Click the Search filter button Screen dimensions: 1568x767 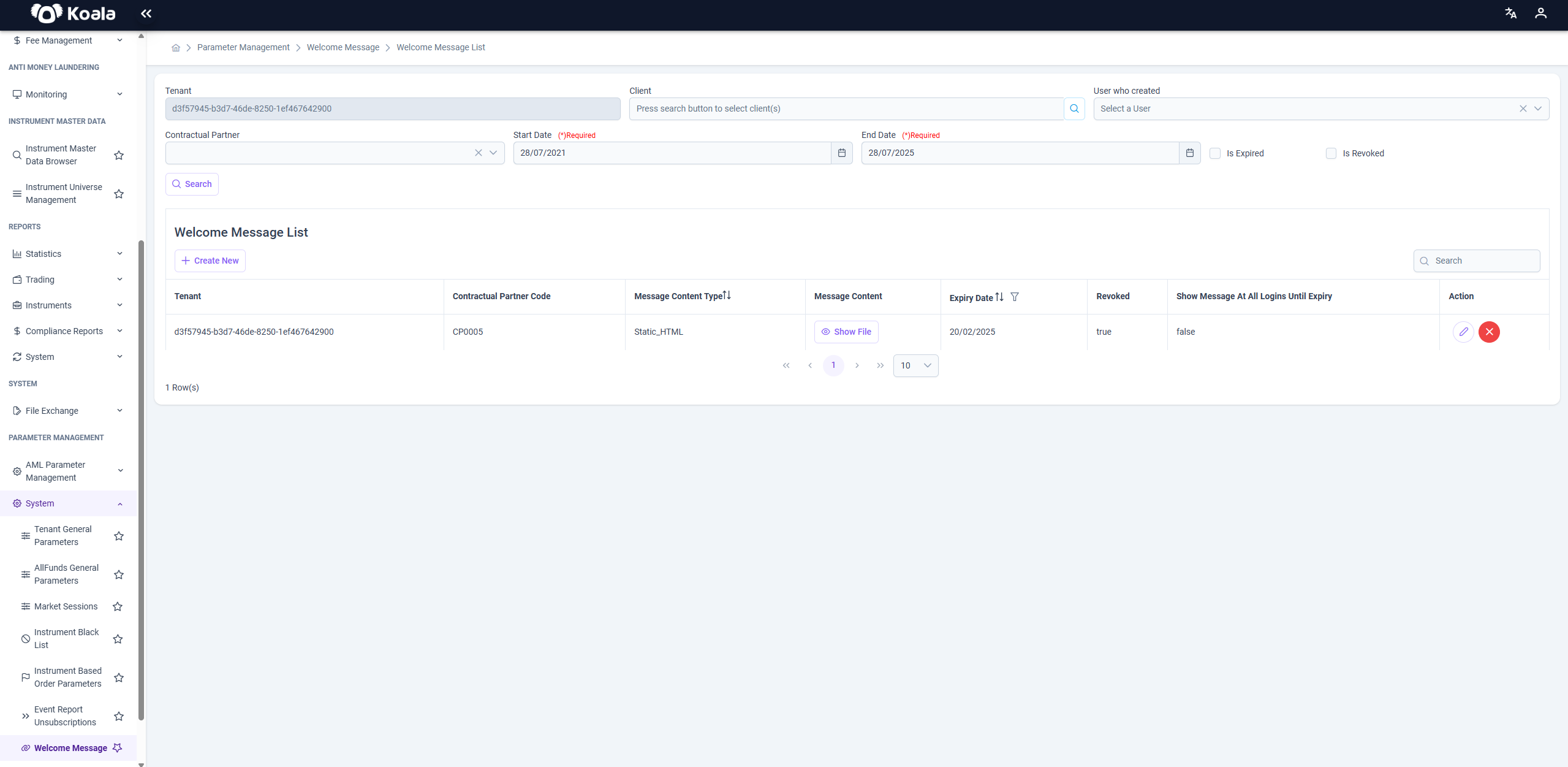192,184
